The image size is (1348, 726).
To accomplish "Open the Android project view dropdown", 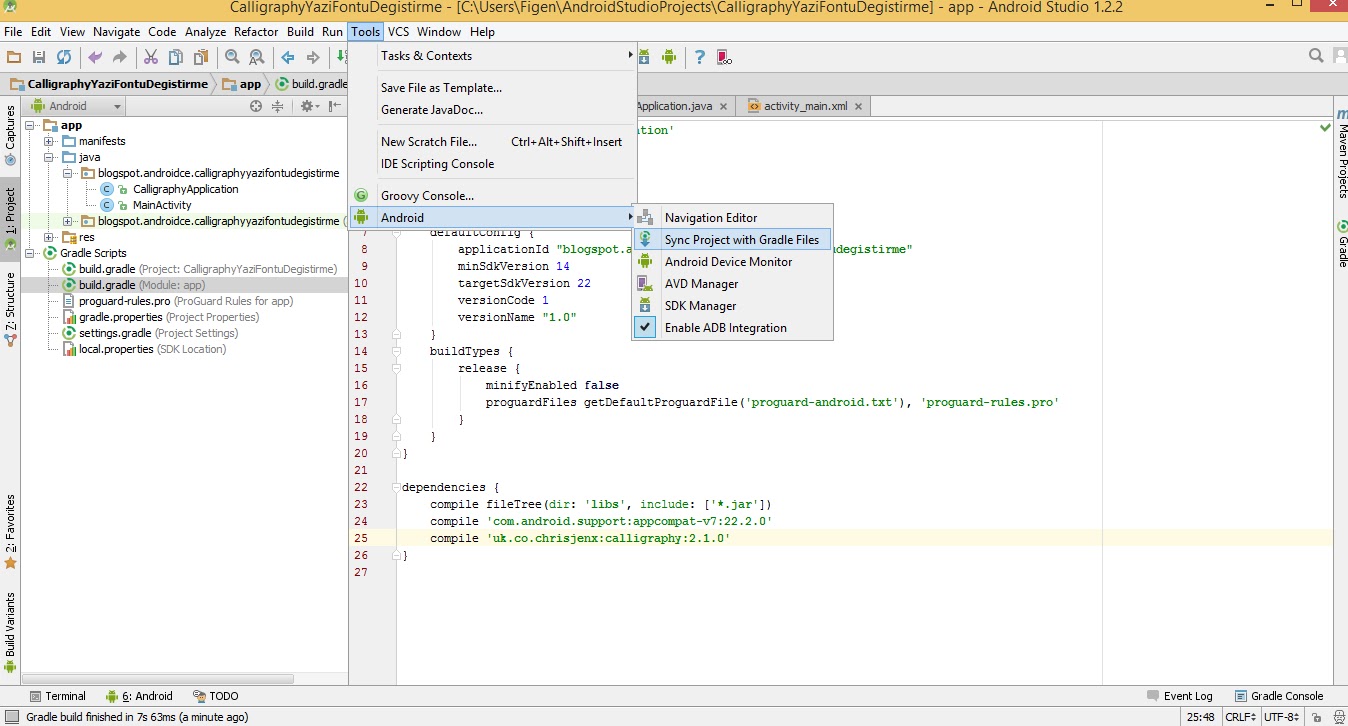I will (75, 106).
